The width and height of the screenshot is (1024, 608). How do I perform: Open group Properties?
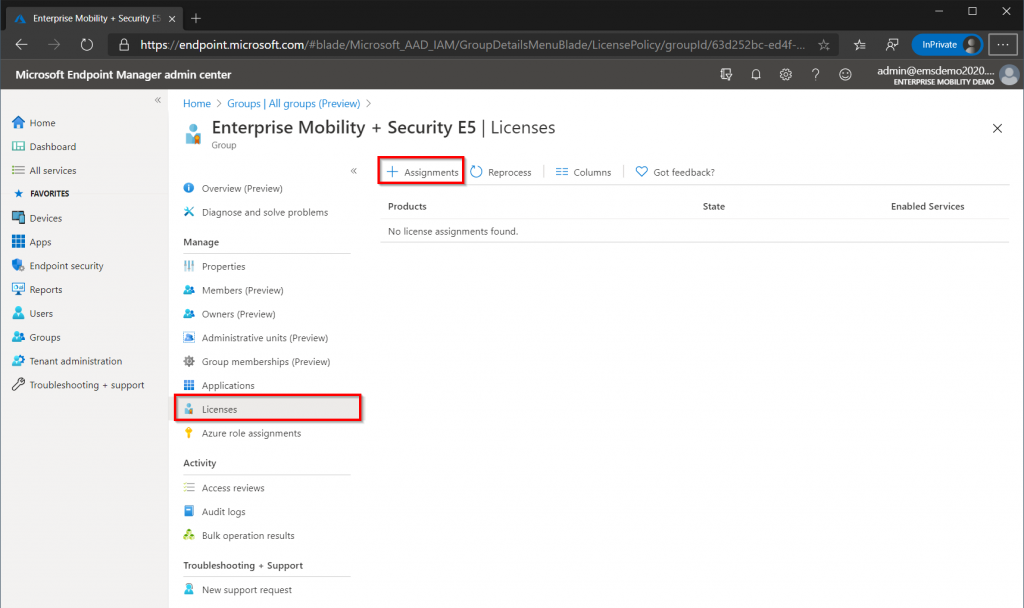[214, 266]
